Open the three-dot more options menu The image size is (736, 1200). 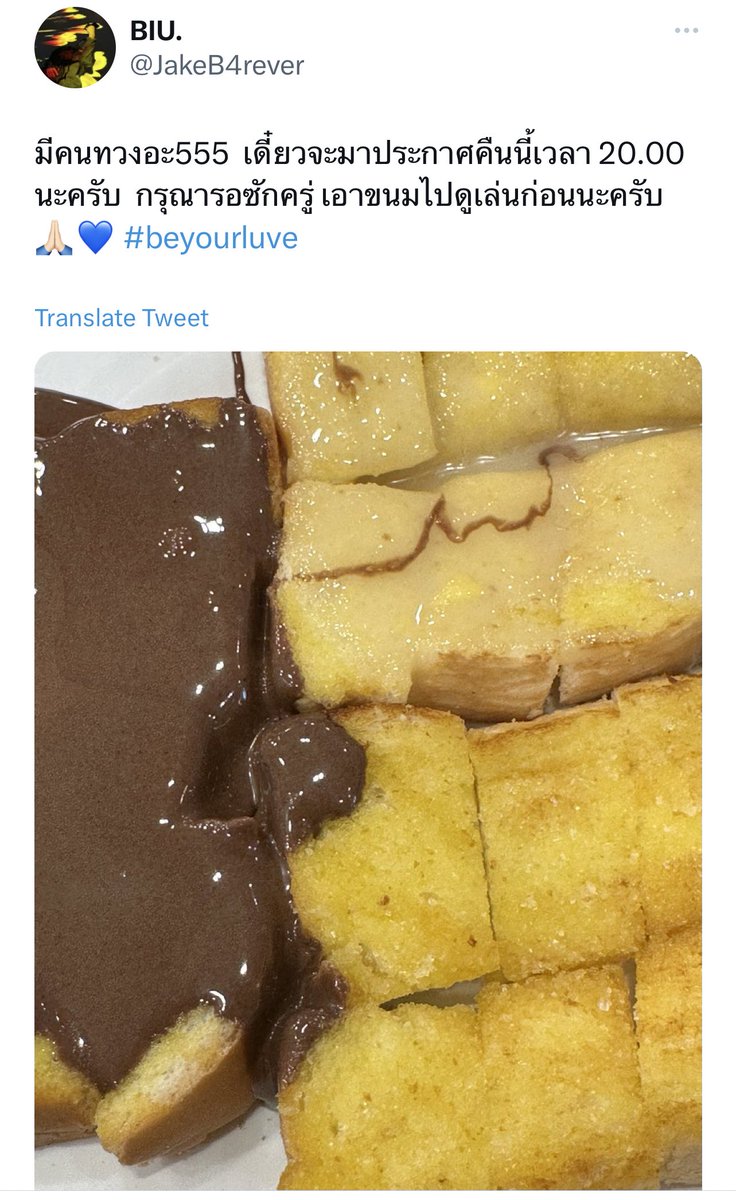coord(686,30)
